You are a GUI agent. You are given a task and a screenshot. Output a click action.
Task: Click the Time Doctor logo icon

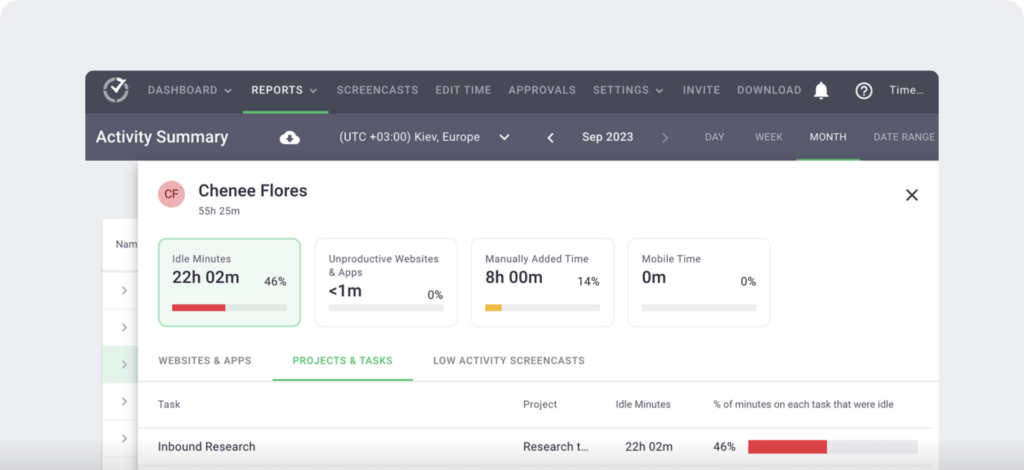pos(116,90)
